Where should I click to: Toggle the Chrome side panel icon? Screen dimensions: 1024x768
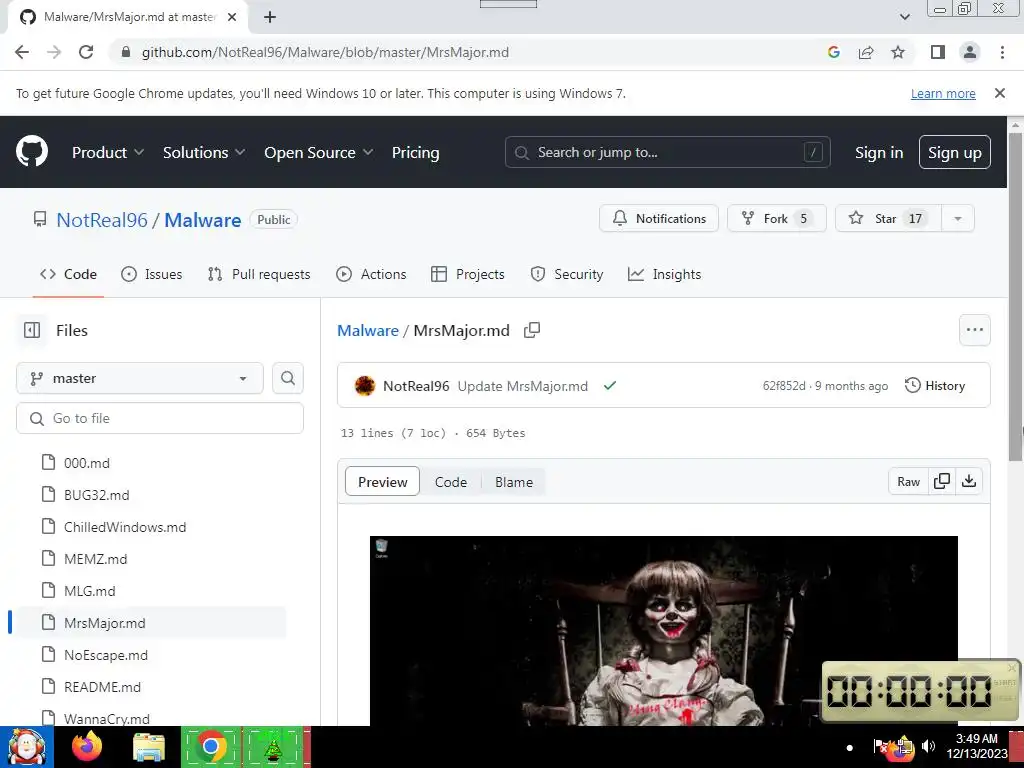[x=938, y=52]
